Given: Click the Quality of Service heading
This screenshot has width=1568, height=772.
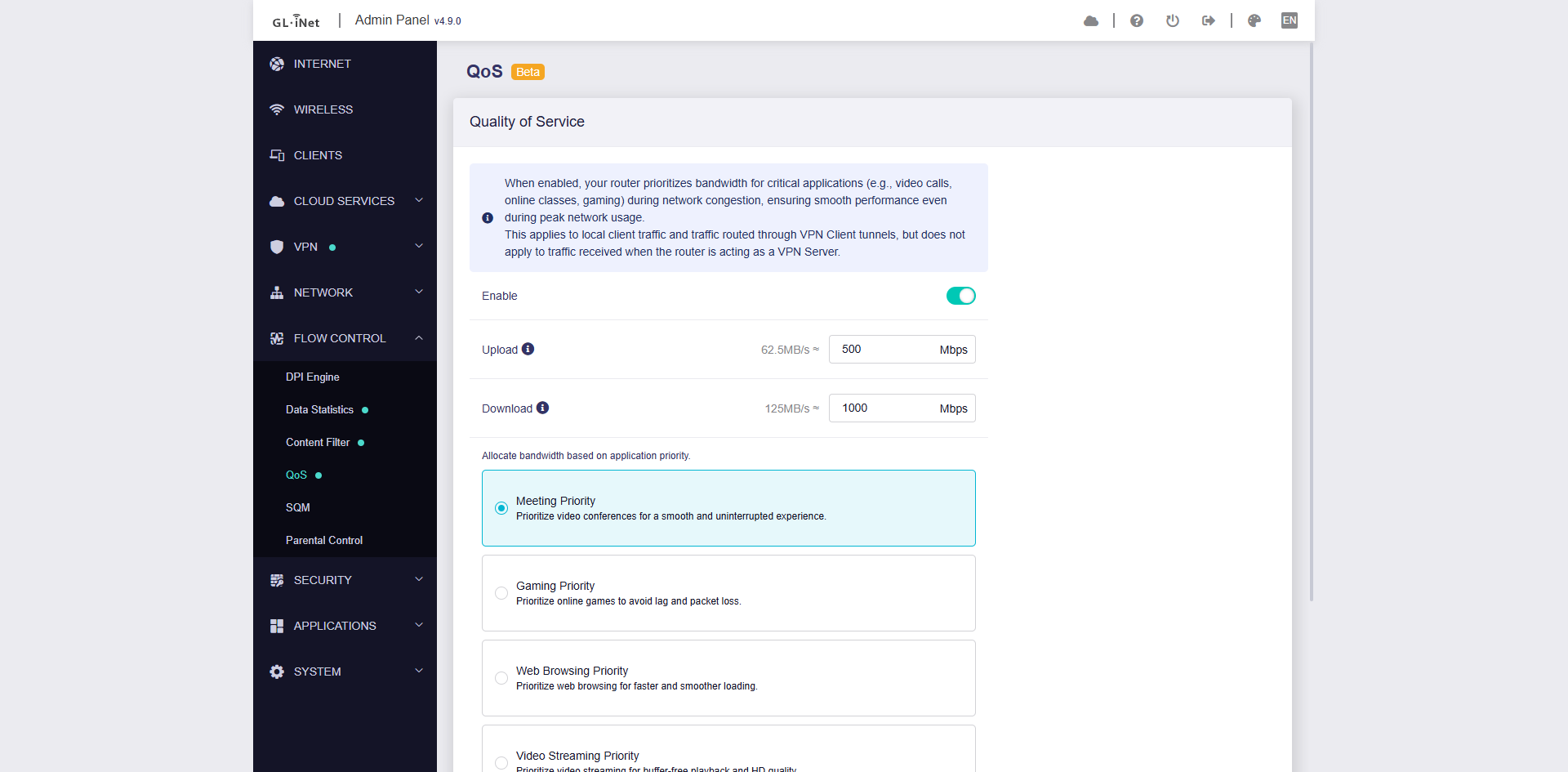Looking at the screenshot, I should 527,122.
